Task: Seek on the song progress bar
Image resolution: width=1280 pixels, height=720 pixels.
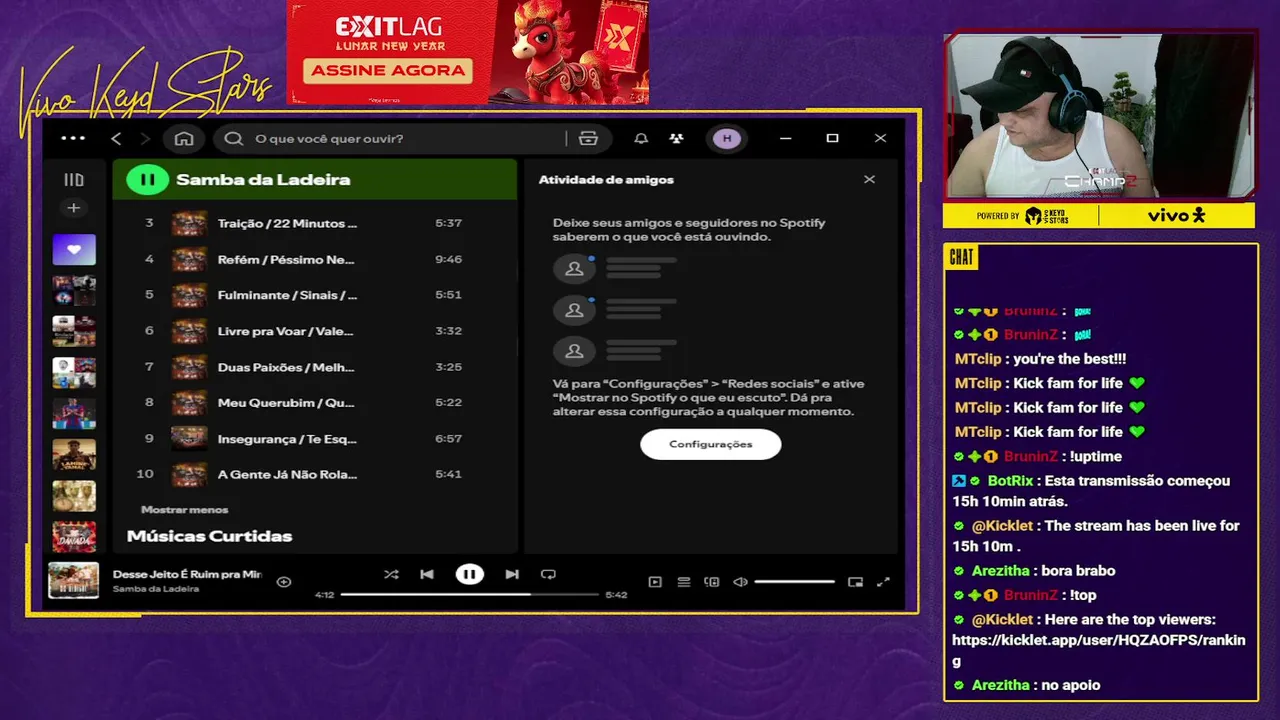Action: click(x=470, y=594)
